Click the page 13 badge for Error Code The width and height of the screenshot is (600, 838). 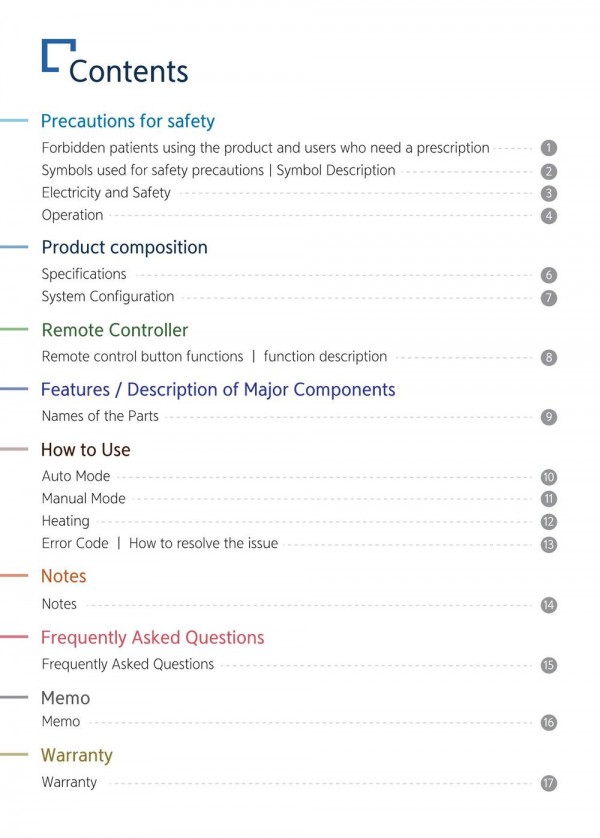[548, 545]
